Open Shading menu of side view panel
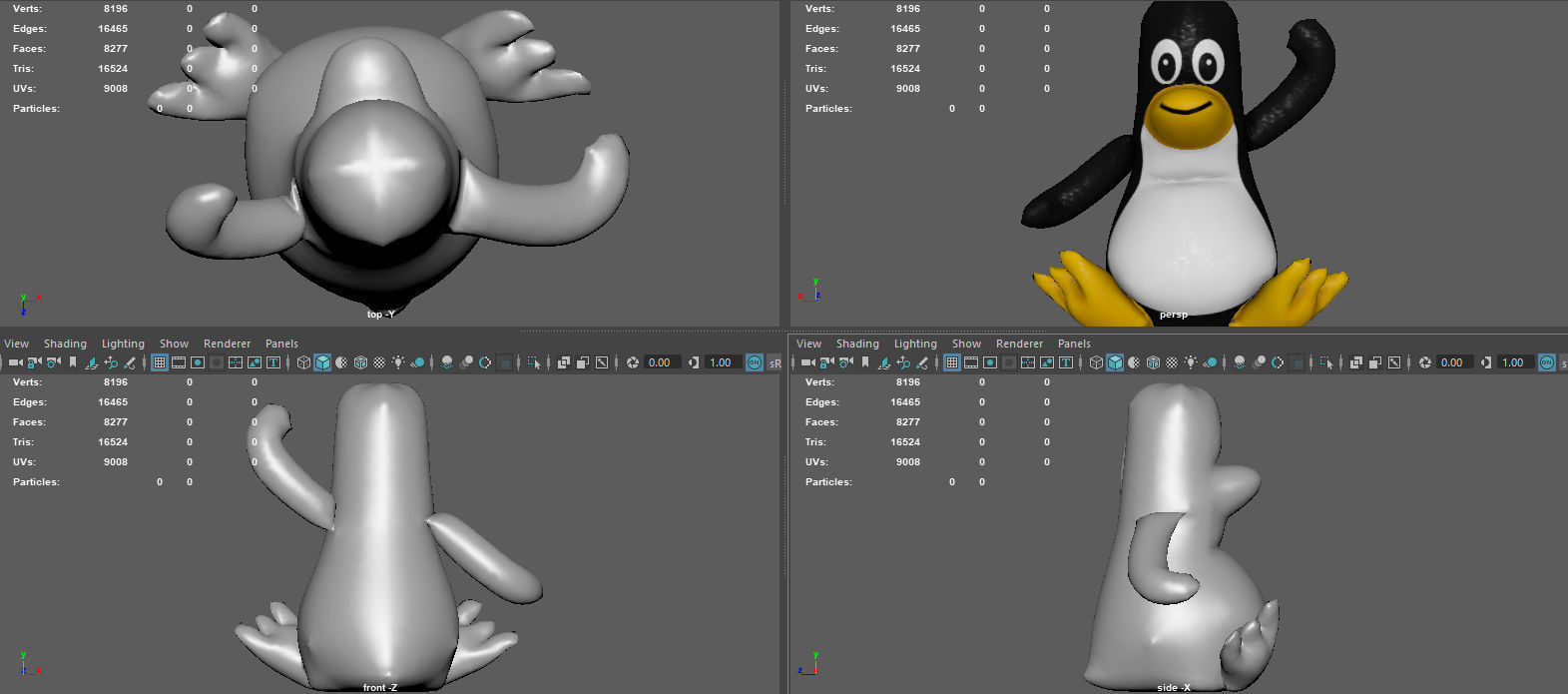 (857, 344)
